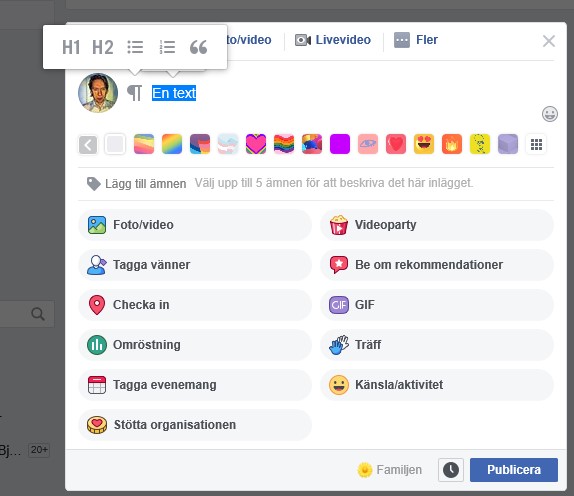This screenshot has height=496, width=574.
Task: Select the red heart background
Action: pyautogui.click(x=396, y=144)
